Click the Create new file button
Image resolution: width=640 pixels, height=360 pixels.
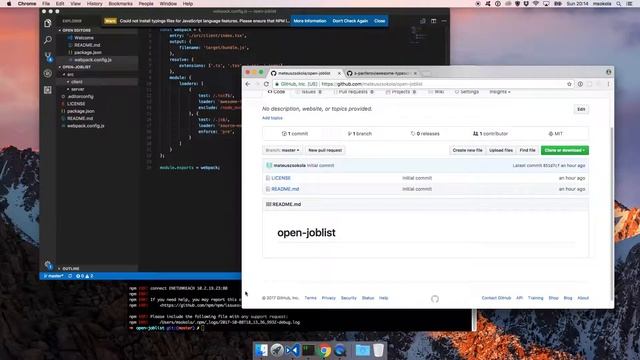(467, 150)
